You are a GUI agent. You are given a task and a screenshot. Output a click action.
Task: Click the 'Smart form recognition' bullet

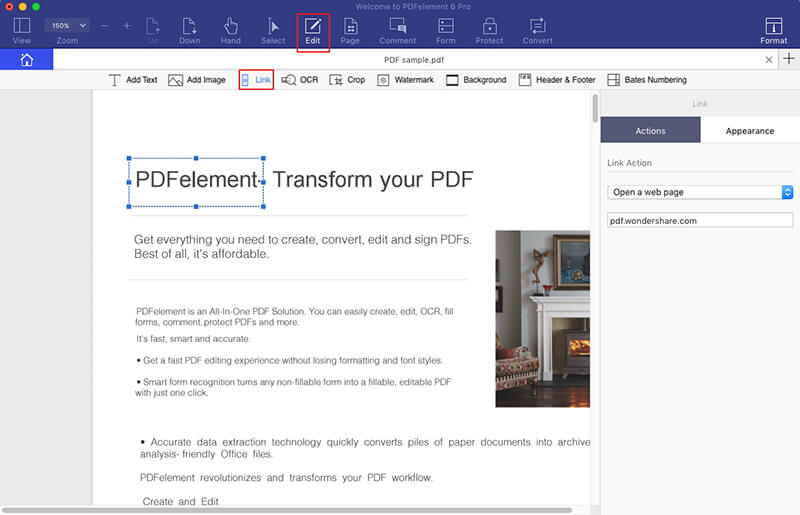[x=293, y=387]
